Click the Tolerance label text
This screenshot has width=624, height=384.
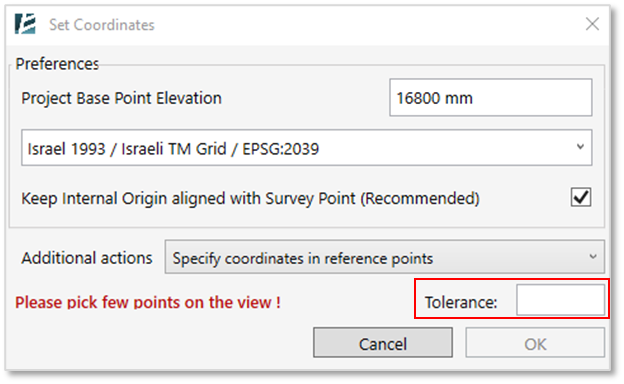point(461,302)
